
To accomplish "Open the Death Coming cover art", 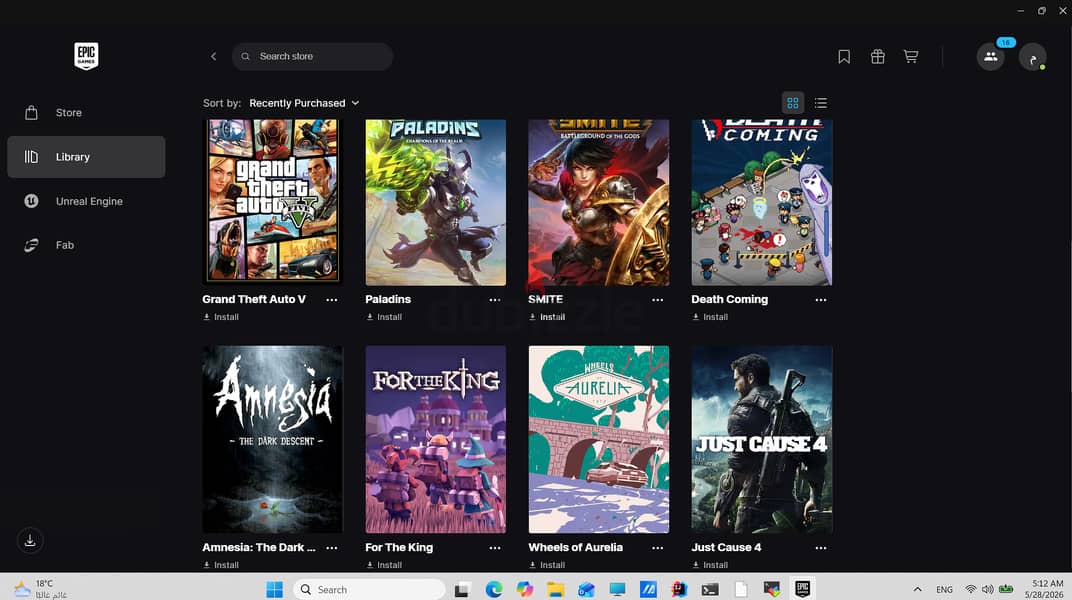I will point(762,202).
